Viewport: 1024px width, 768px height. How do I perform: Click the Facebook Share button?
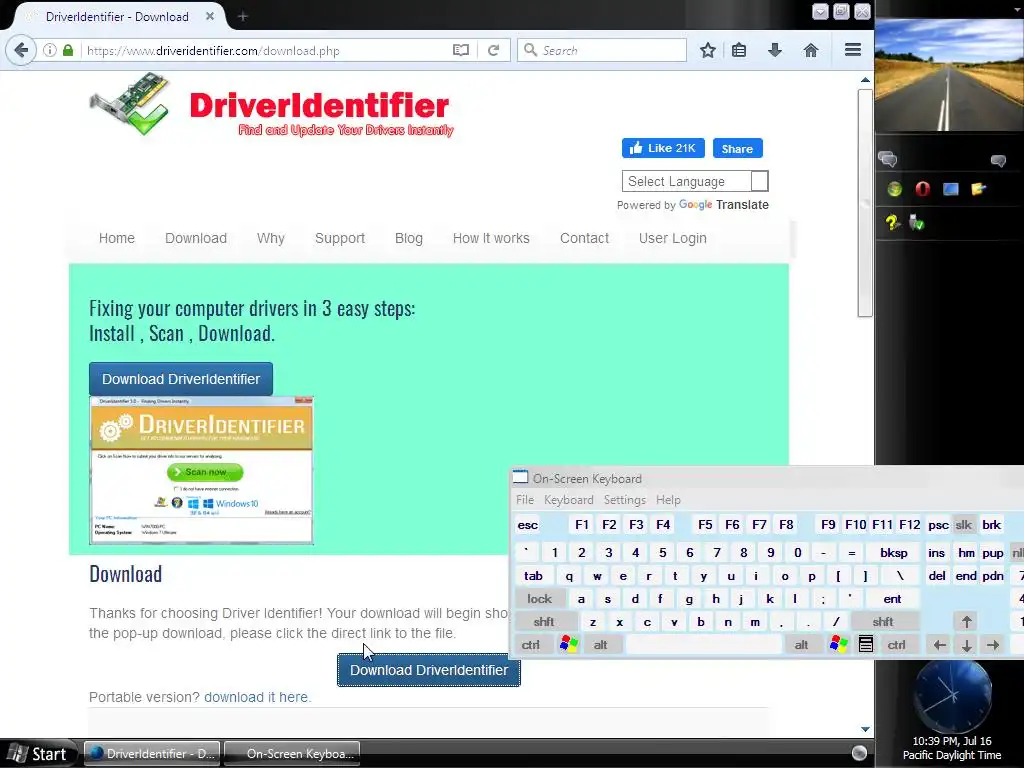pyautogui.click(x=737, y=148)
